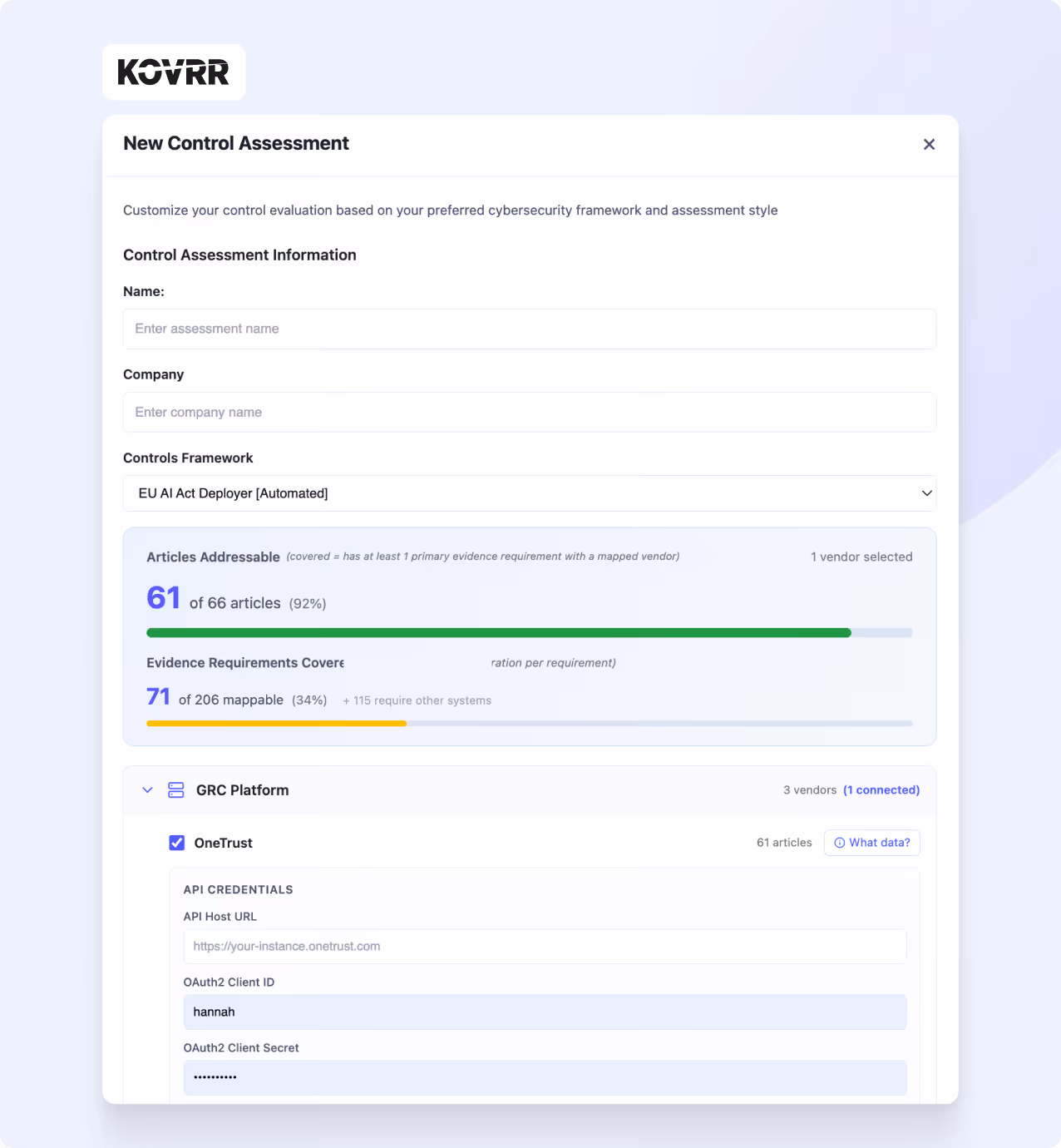Collapse the GRC Platform section chevron
The image size is (1061, 1148).
[147, 789]
